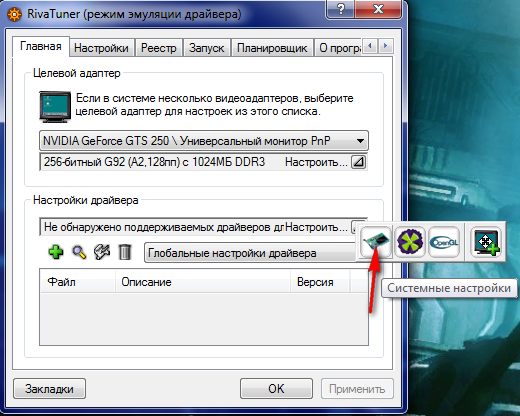The image size is (520, 416).
Task: Switch to the Настройки tab
Action: (101, 48)
